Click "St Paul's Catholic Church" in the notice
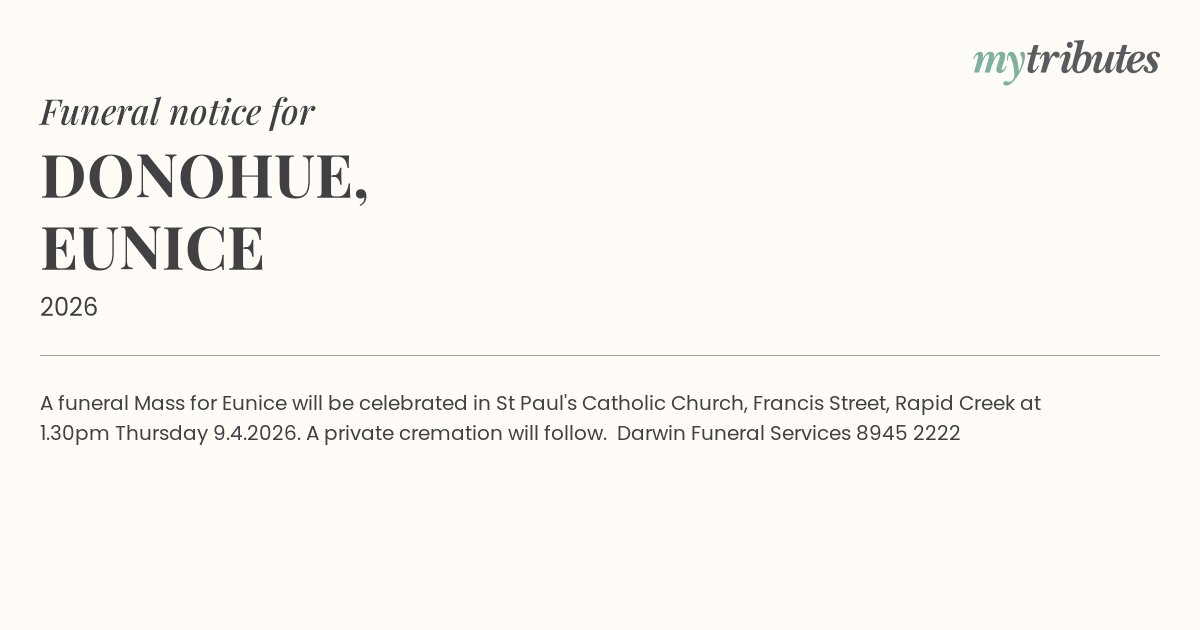Image resolution: width=1200 pixels, height=630 pixels. (620, 403)
